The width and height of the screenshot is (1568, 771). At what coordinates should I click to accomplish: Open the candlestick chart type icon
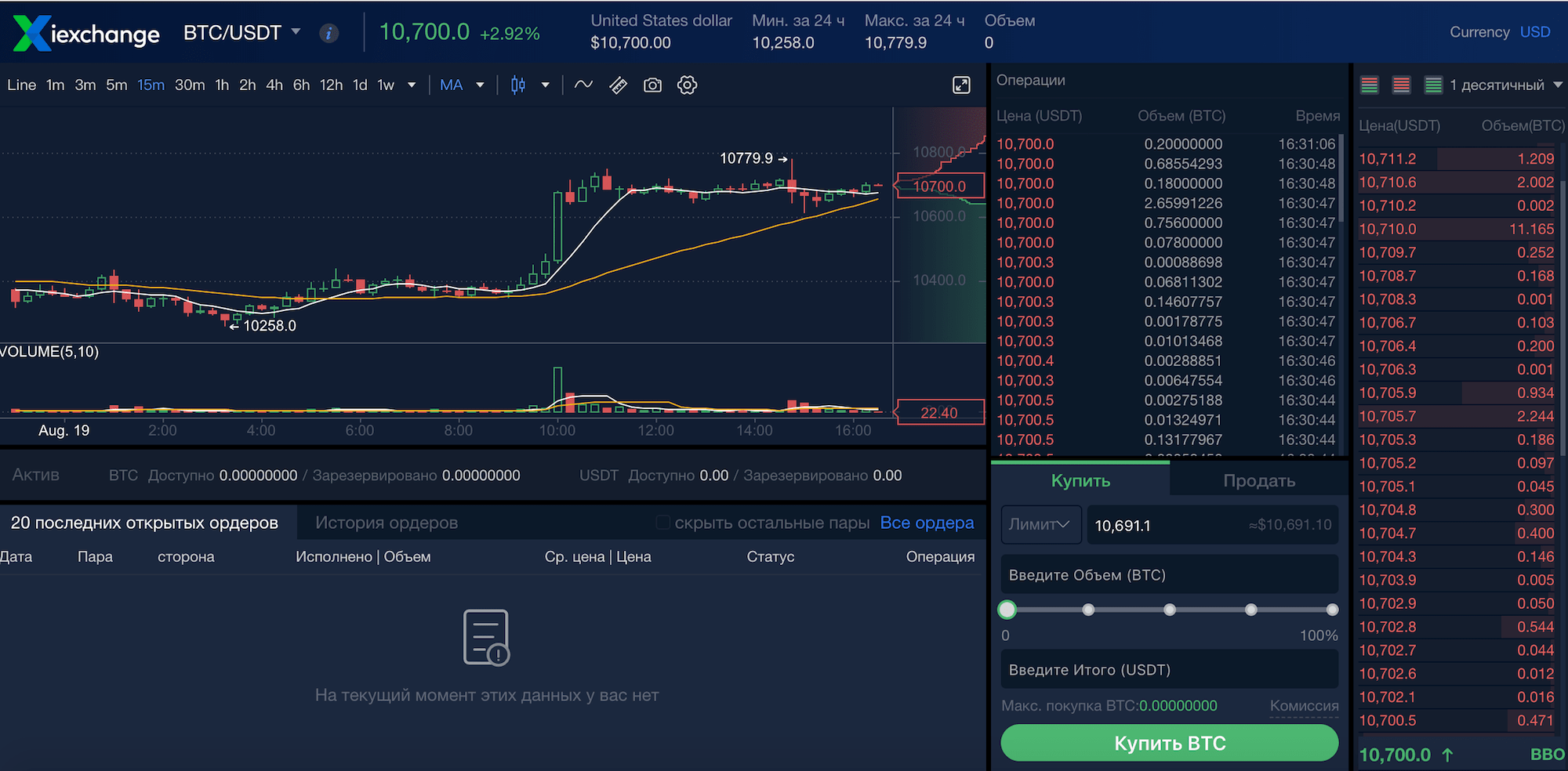click(x=518, y=85)
